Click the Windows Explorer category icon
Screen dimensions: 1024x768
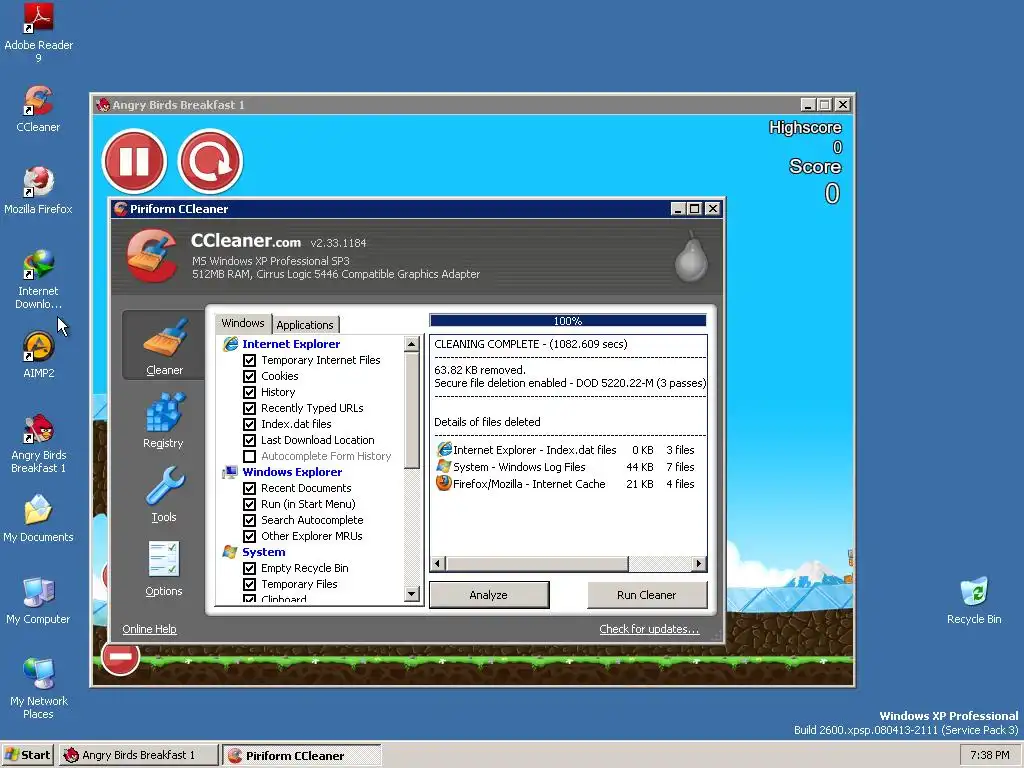[x=230, y=472]
